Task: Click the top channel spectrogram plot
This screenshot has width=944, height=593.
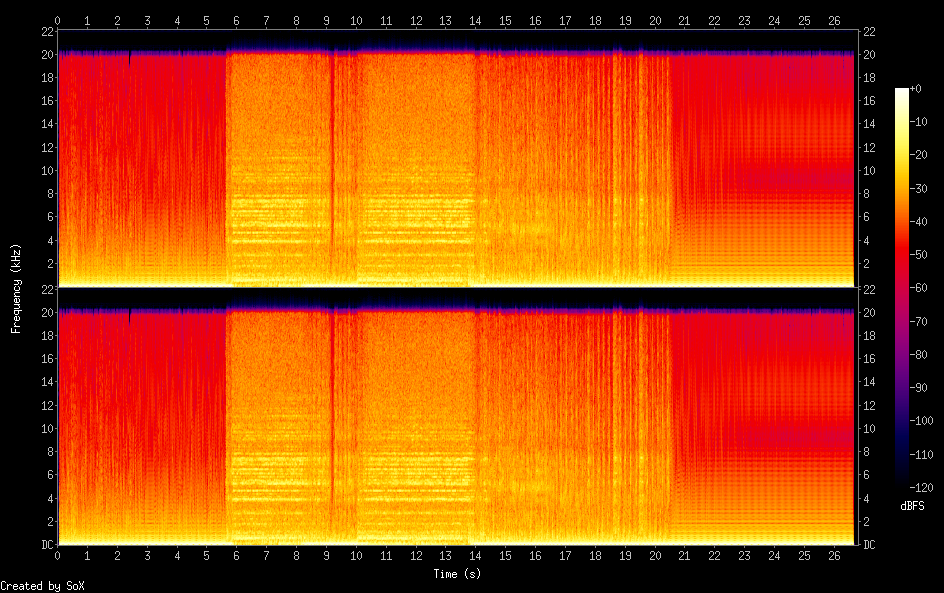Action: click(455, 158)
